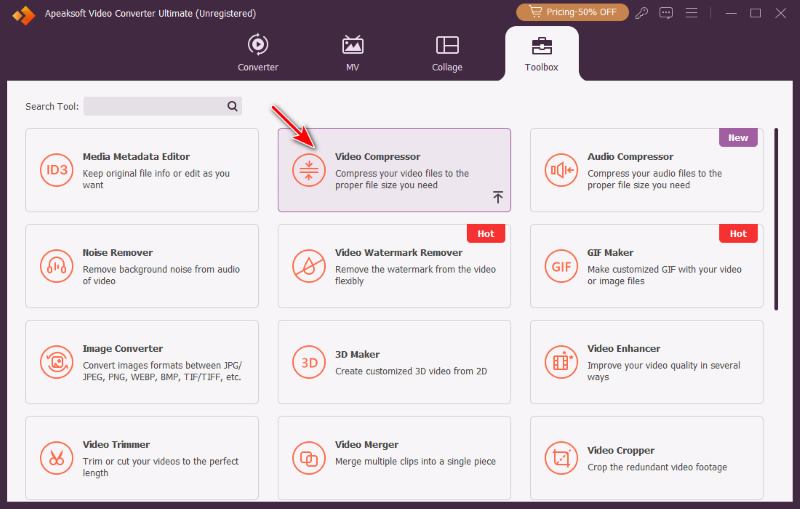Open the Video Enhancer icon
This screenshot has height=509, width=800.
click(x=561, y=362)
